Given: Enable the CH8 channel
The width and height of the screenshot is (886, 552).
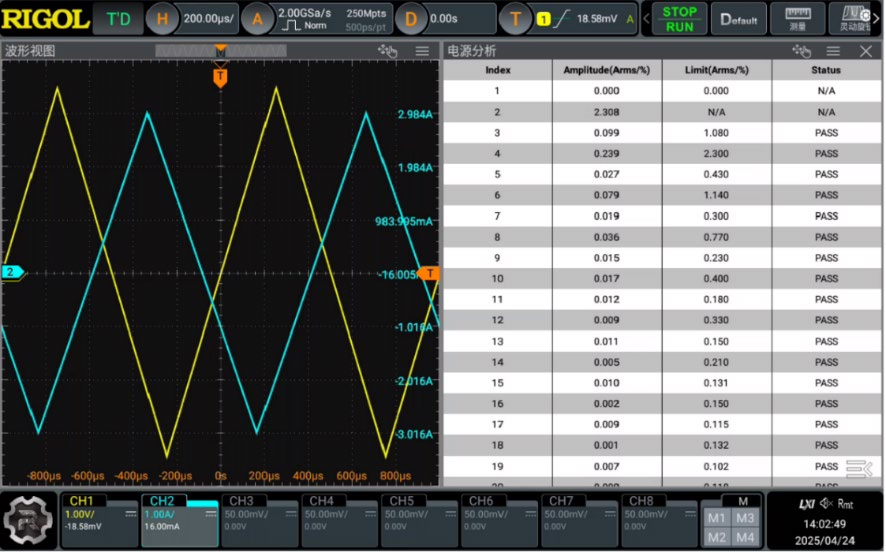Looking at the screenshot, I should pos(641,501).
